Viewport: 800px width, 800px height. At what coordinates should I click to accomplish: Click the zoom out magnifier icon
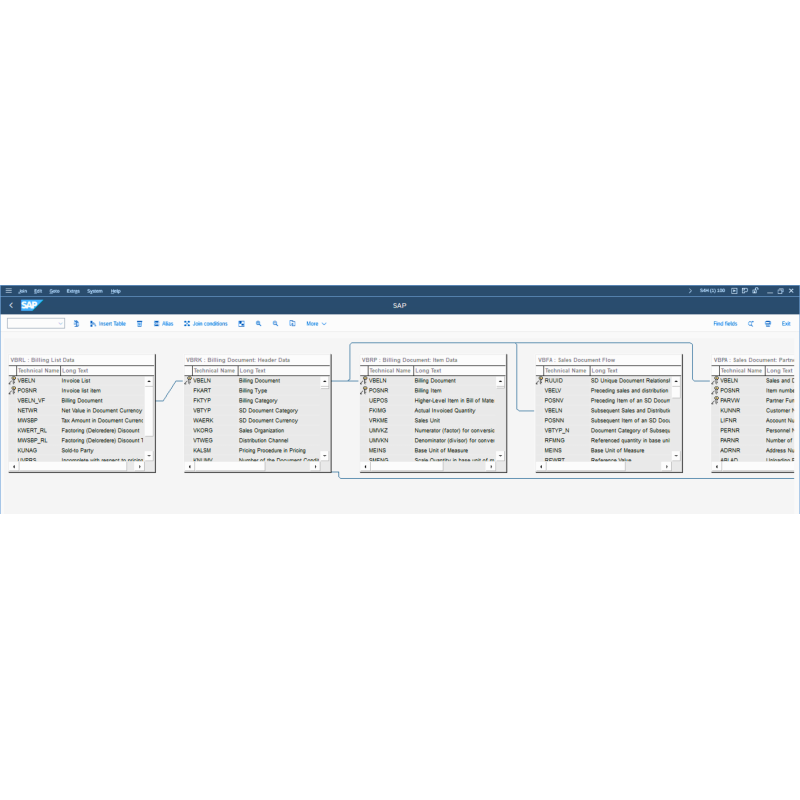(x=274, y=323)
